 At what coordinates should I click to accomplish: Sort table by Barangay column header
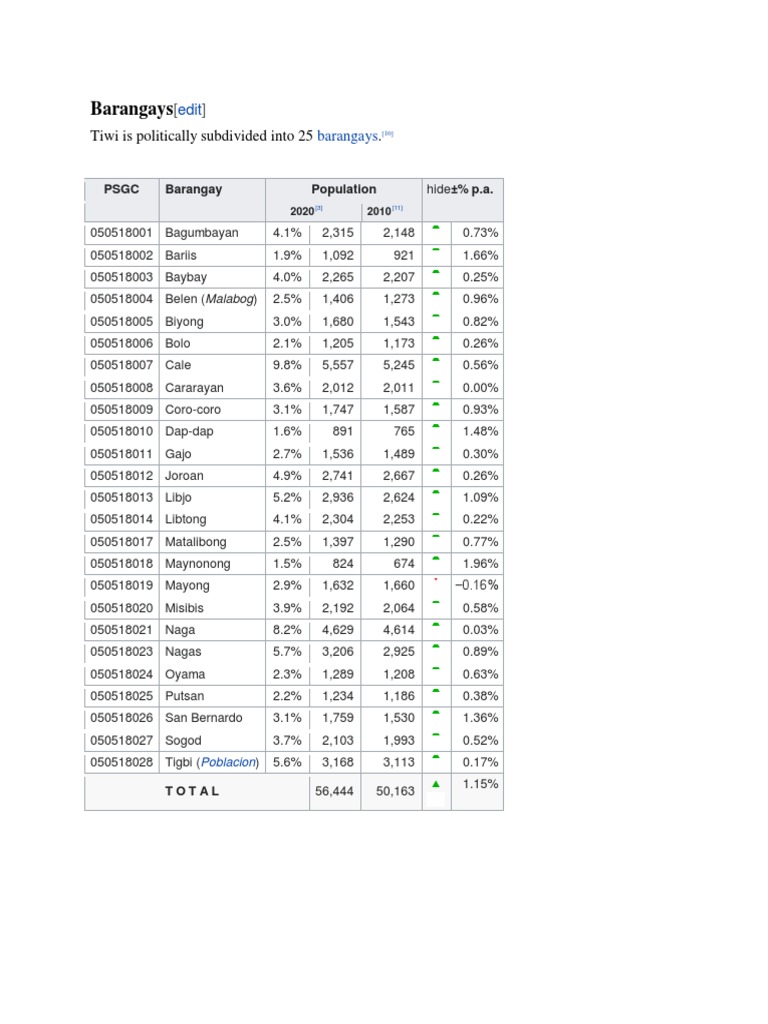coord(193,189)
